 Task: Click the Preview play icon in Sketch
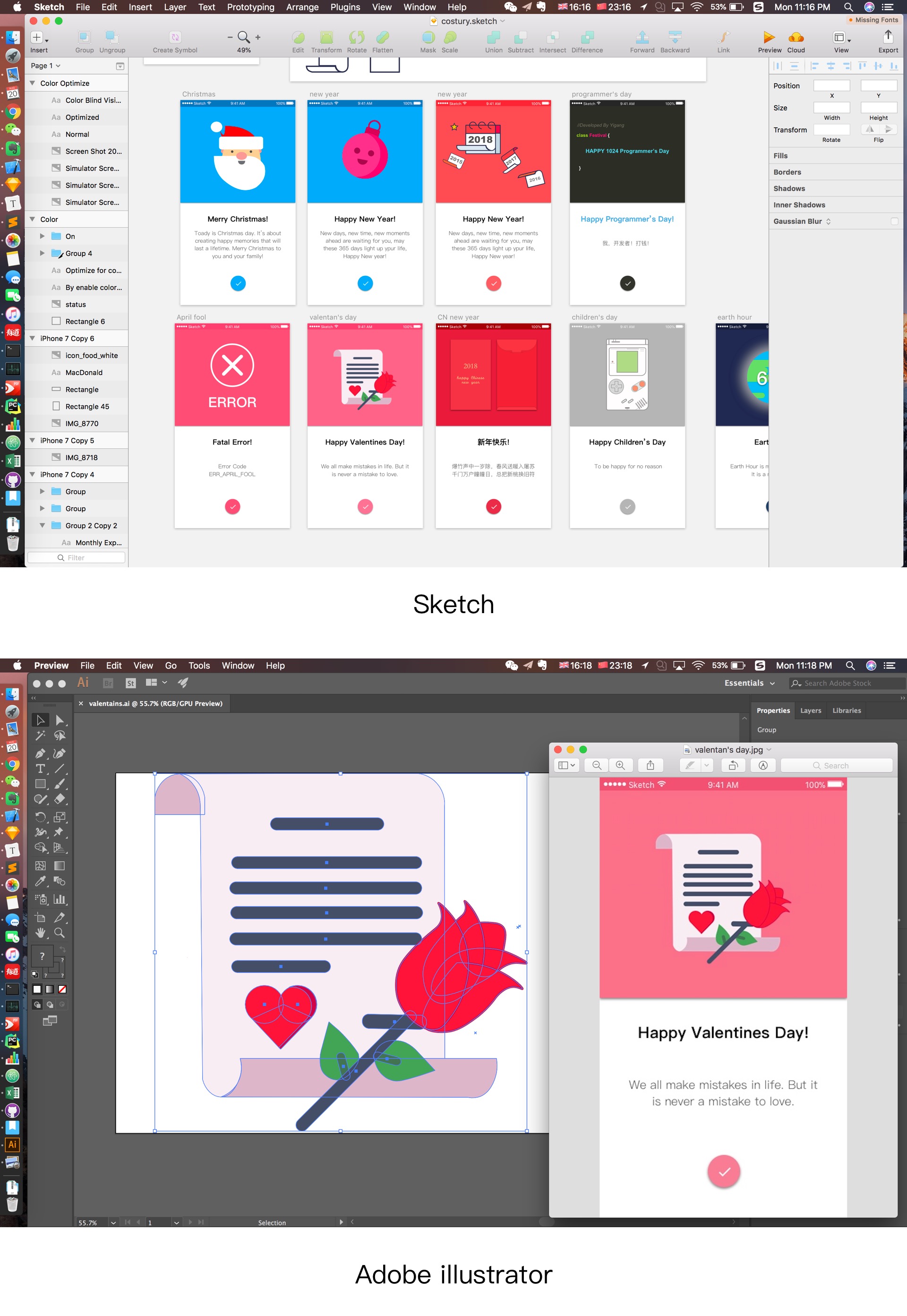pos(769,37)
